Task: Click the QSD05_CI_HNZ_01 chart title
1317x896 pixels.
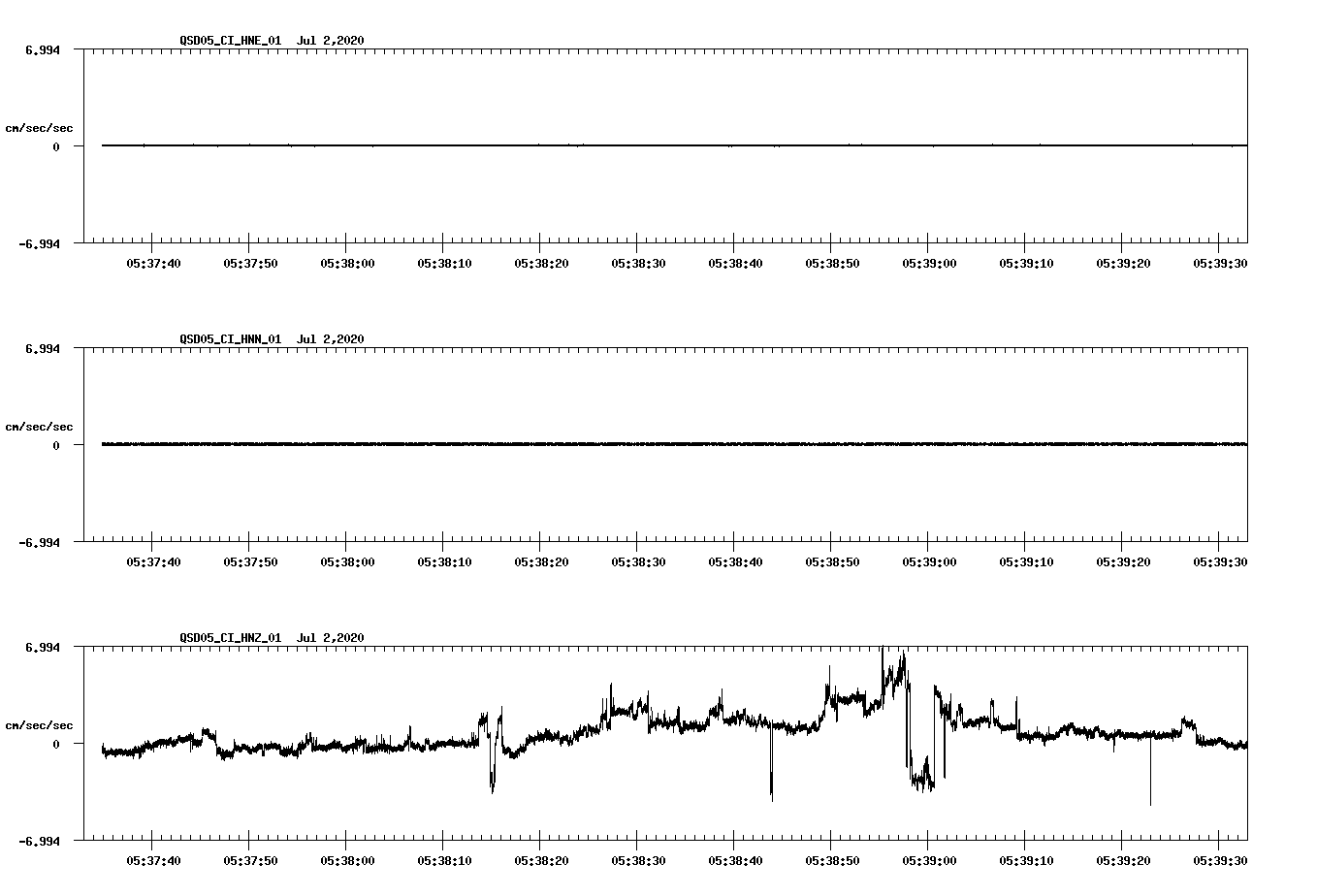Action: point(272,638)
